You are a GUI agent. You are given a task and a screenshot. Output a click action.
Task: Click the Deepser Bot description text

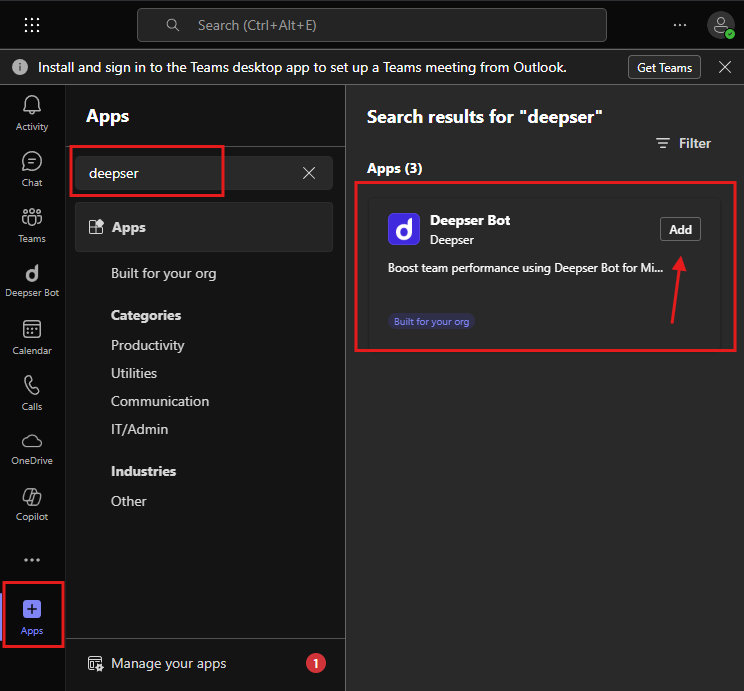[x=525, y=268]
